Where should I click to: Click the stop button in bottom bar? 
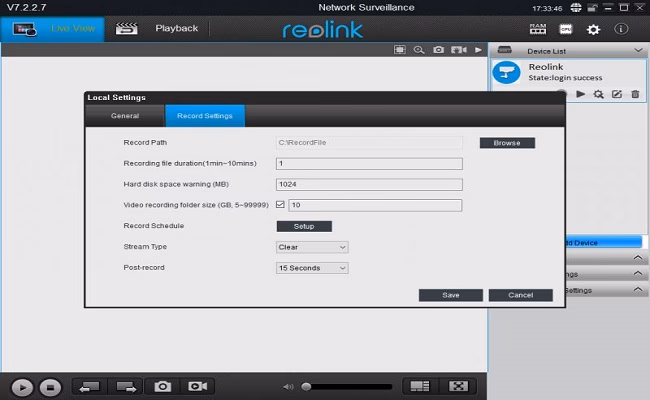50,387
